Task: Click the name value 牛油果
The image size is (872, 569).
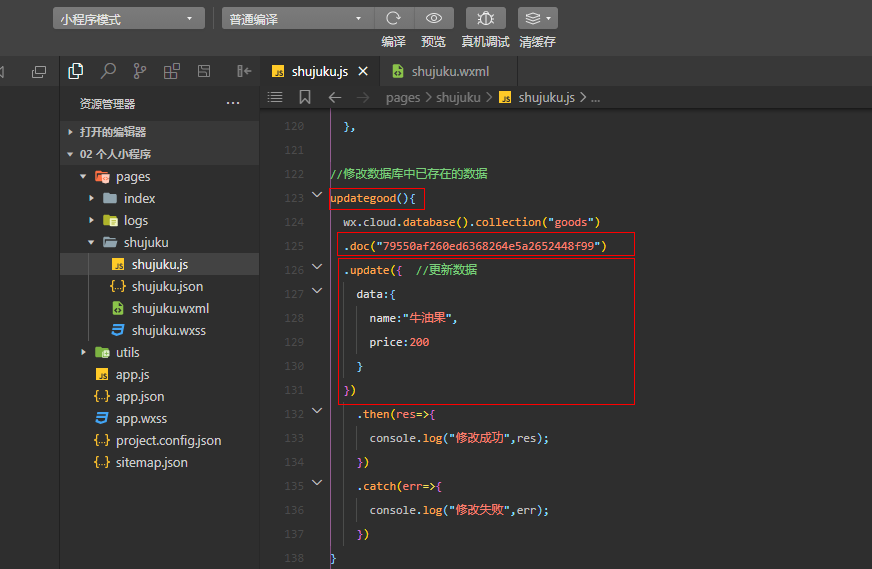Action: click(x=427, y=318)
